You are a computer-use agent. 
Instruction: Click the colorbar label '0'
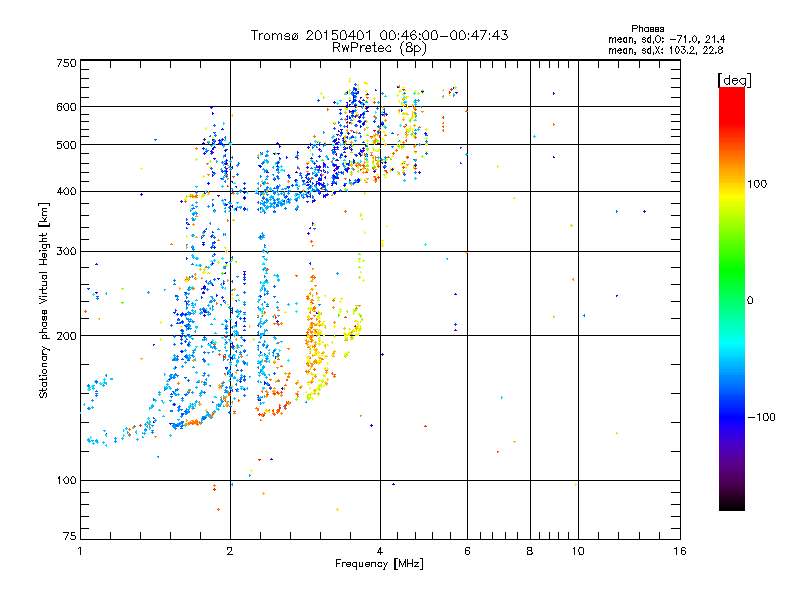(x=749, y=301)
